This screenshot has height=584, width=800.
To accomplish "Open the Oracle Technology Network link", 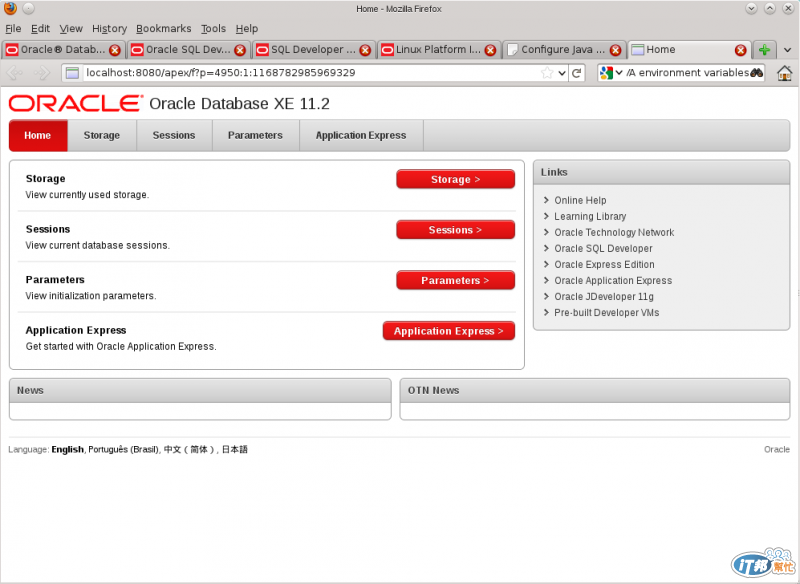I will point(614,233).
